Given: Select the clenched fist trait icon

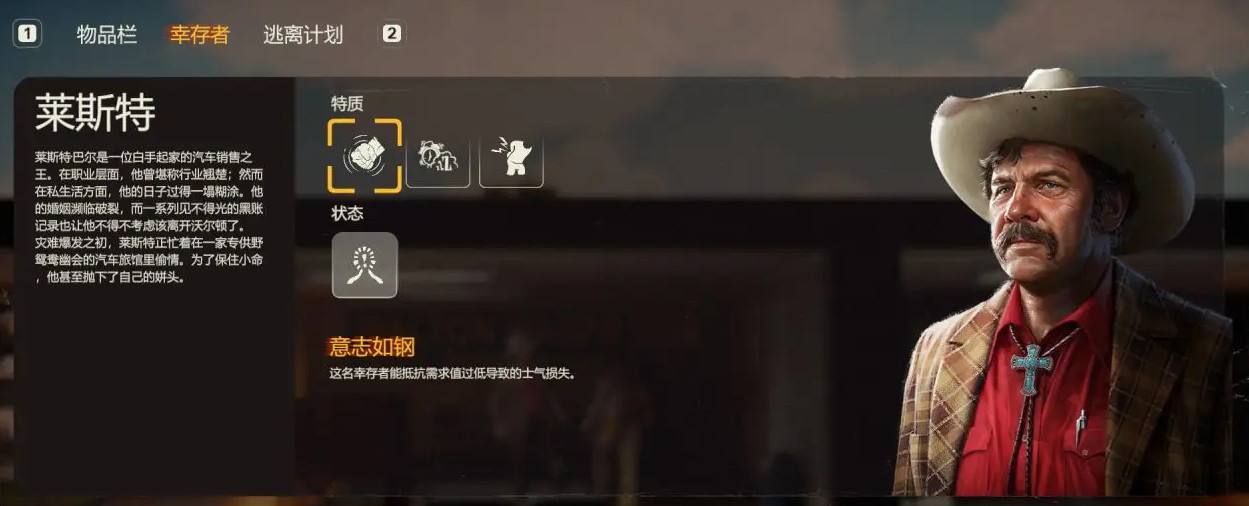Looking at the screenshot, I should coord(365,156).
